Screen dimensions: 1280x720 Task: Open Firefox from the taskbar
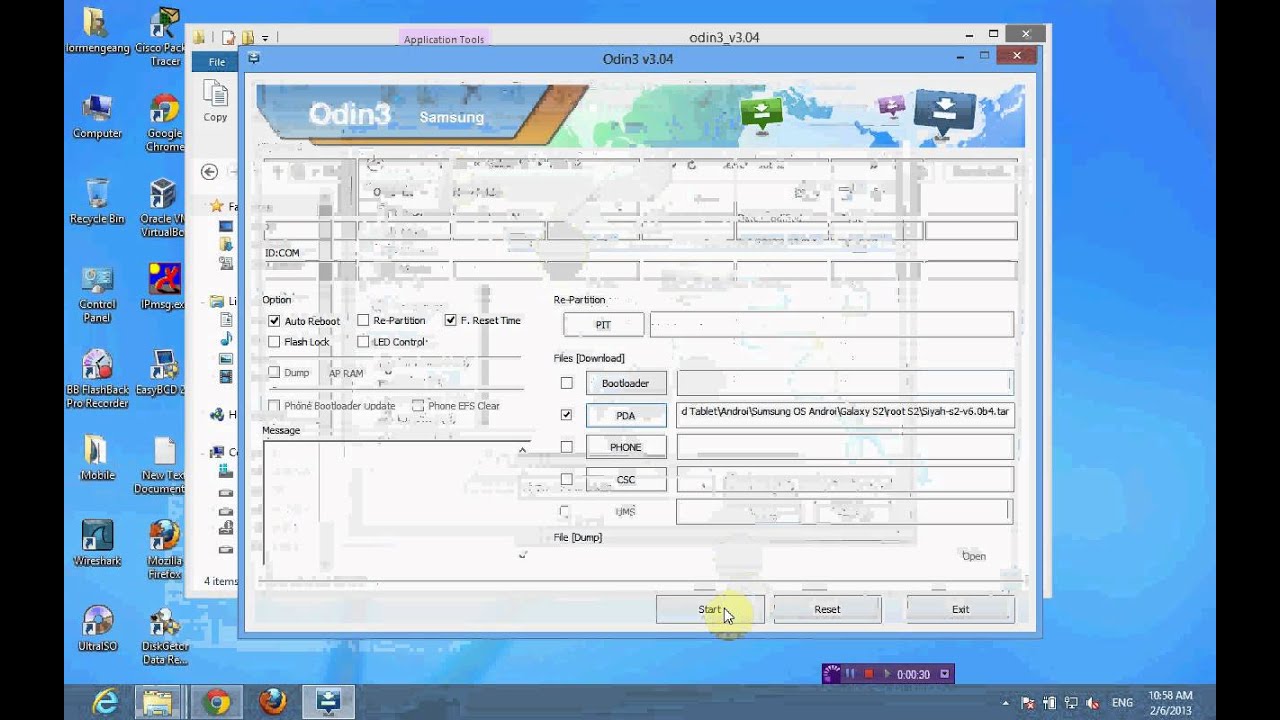point(271,702)
